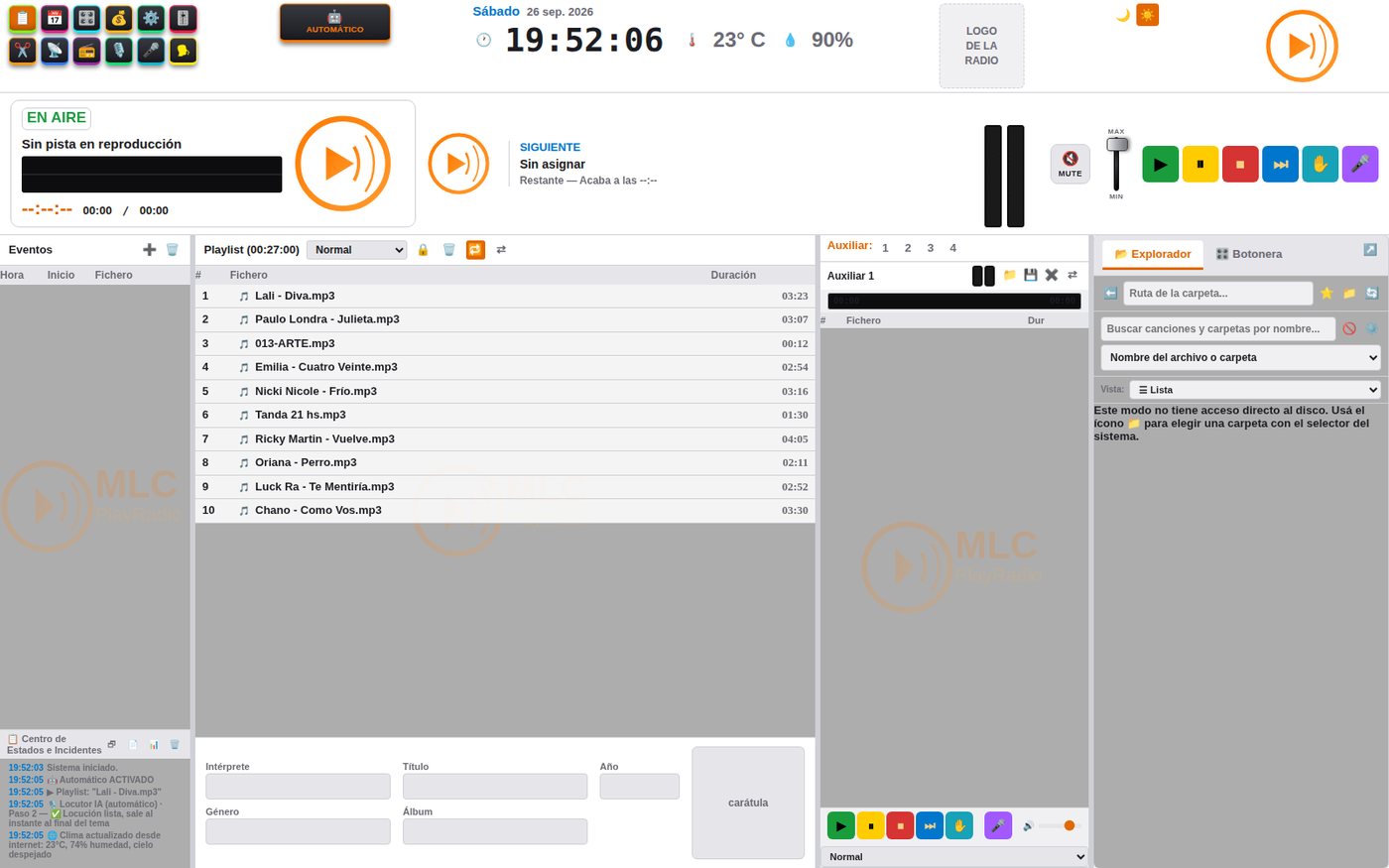
Task: Click the studio microphone icon with green border
Action: 119,51
